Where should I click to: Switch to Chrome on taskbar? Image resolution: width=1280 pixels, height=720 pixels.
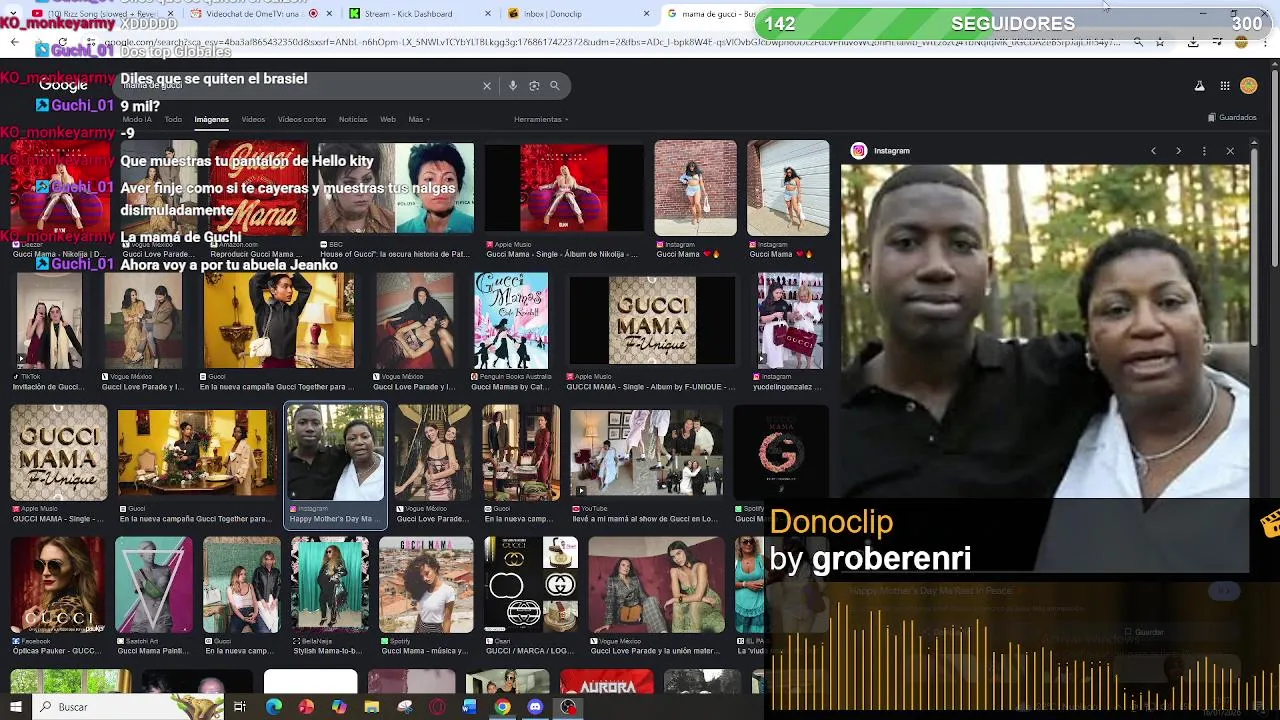(x=503, y=707)
